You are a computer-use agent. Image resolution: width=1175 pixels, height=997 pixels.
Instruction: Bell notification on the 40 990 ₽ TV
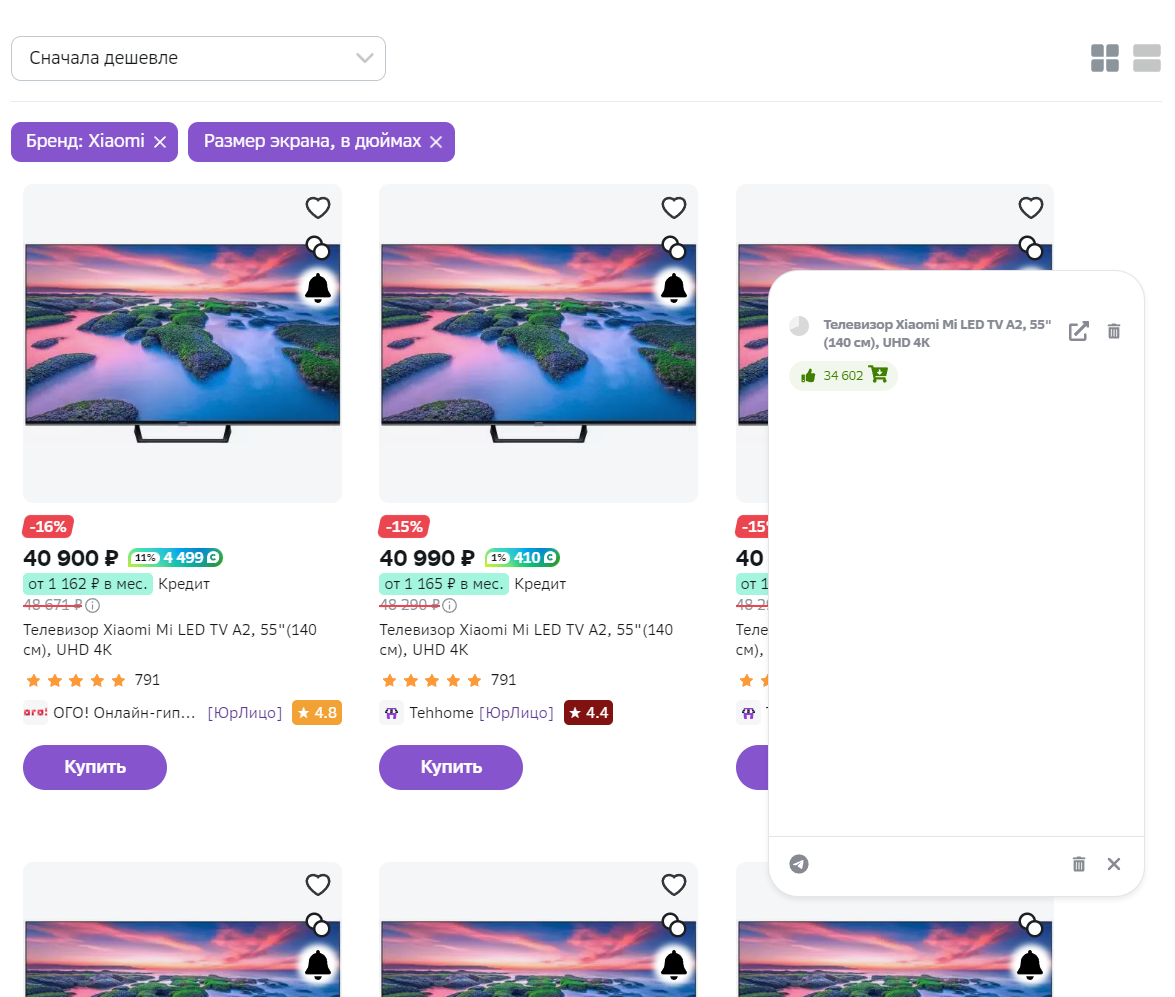point(674,288)
